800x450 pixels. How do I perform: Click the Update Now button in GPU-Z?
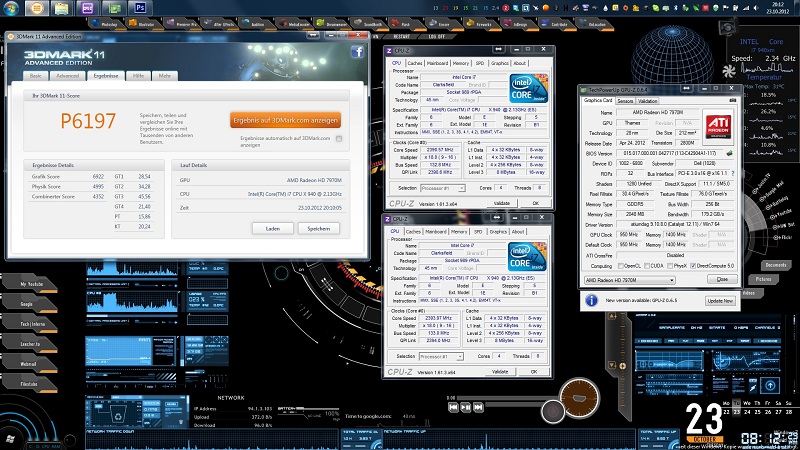(720, 301)
